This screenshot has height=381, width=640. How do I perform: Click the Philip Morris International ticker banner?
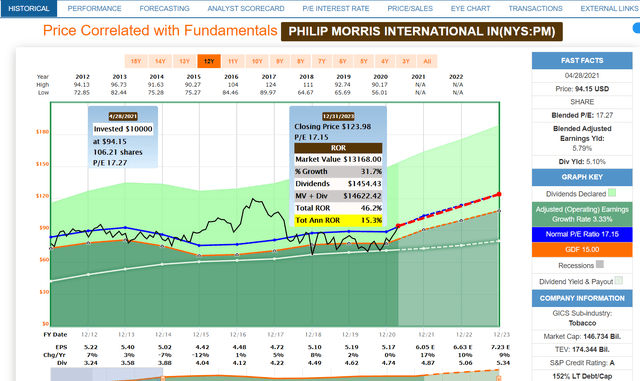422,31
